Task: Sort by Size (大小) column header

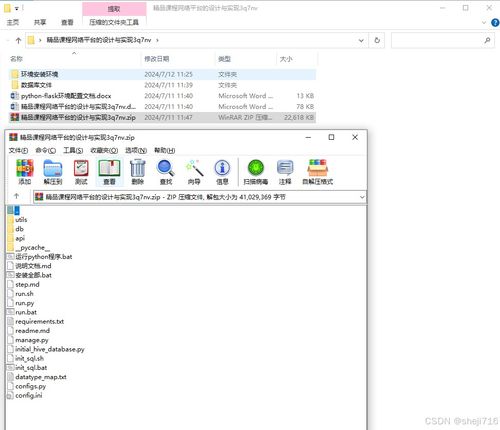Action: point(286,59)
